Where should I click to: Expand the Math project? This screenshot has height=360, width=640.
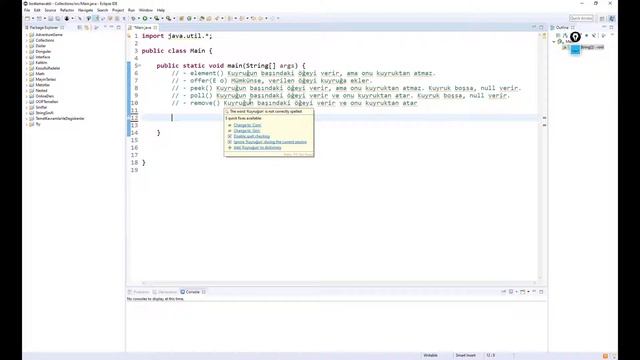[x=27, y=74]
